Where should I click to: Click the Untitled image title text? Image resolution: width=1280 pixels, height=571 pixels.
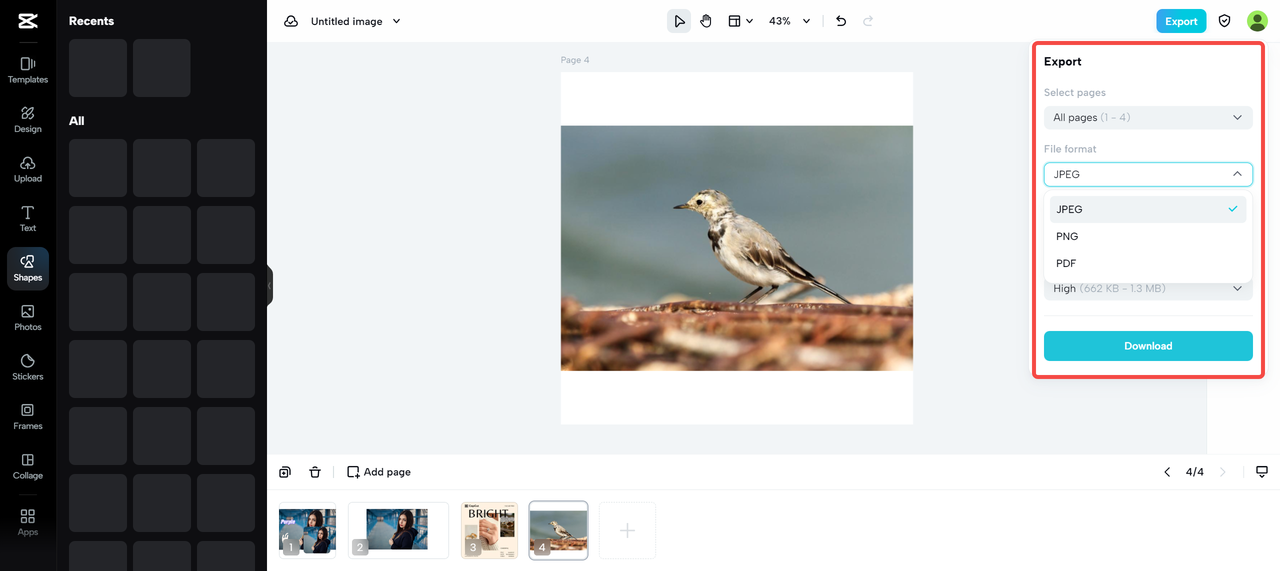pyautogui.click(x=347, y=21)
